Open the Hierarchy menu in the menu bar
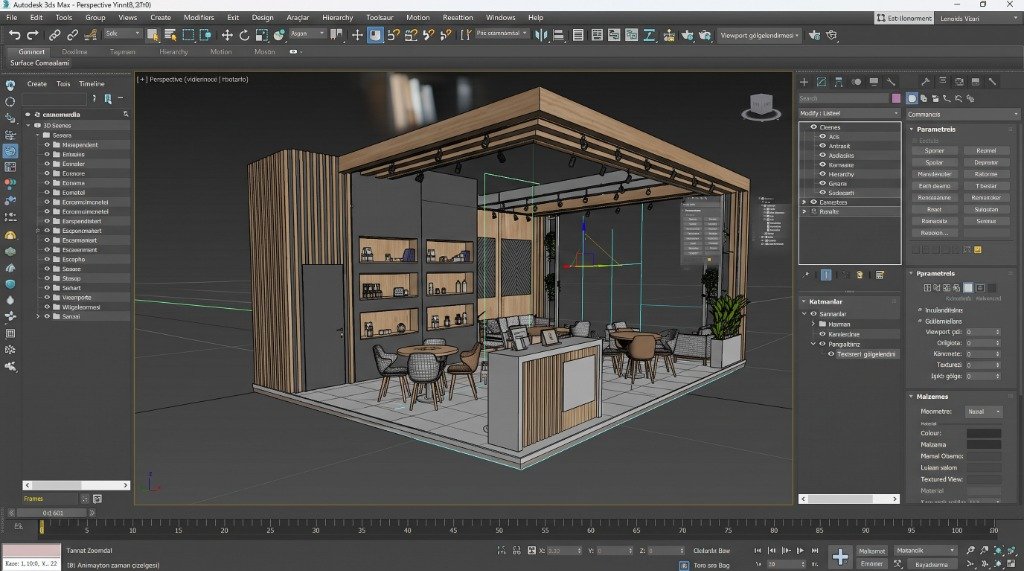1024x571 pixels. [x=338, y=18]
